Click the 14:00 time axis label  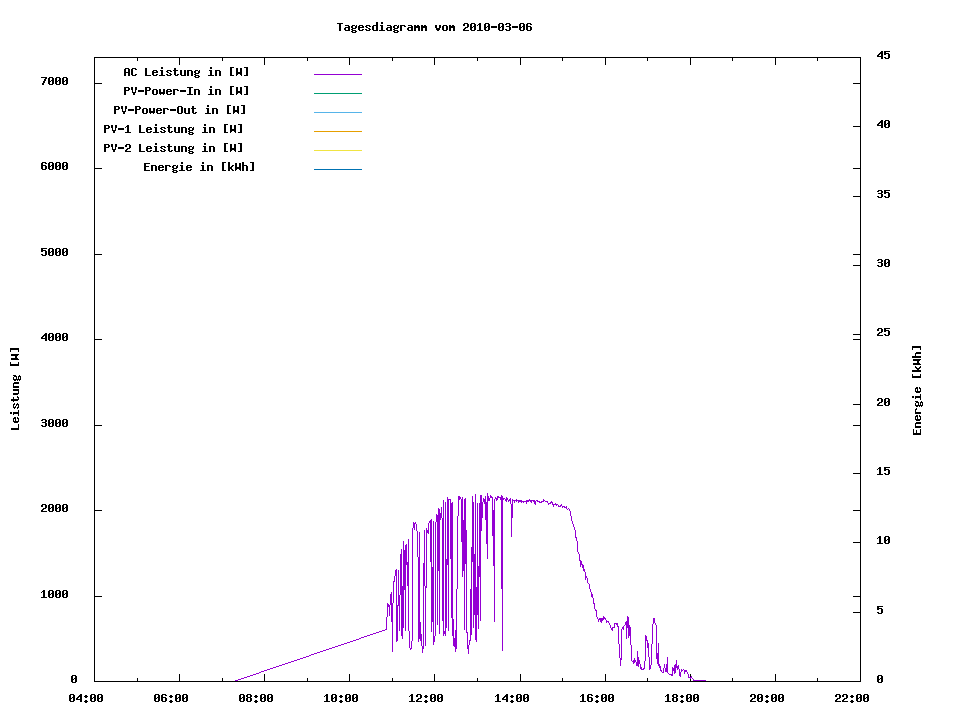coord(511,698)
